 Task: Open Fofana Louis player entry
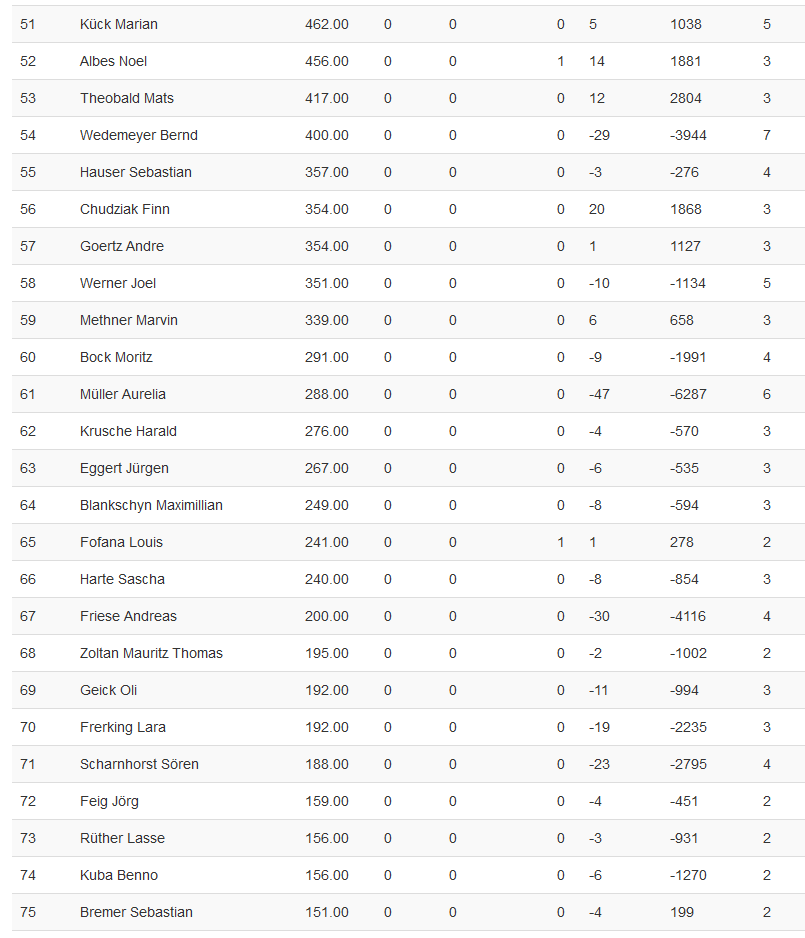[121, 542]
